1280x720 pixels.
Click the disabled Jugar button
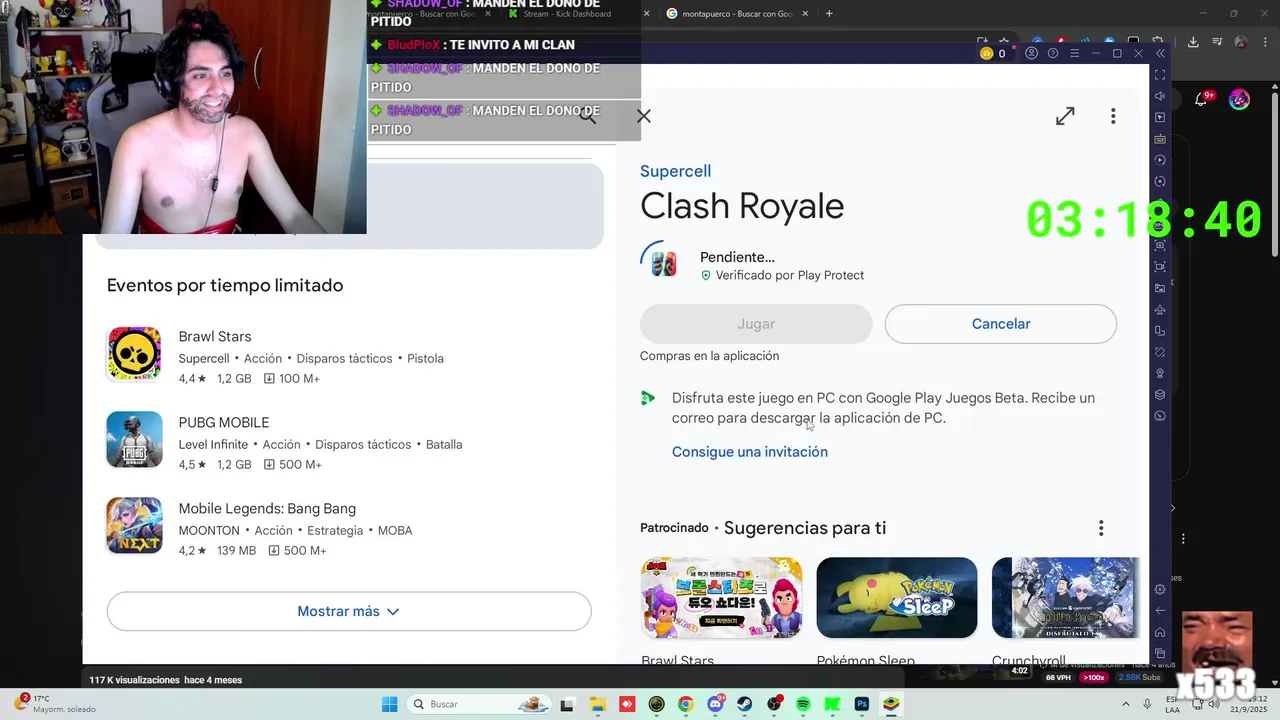(x=756, y=324)
